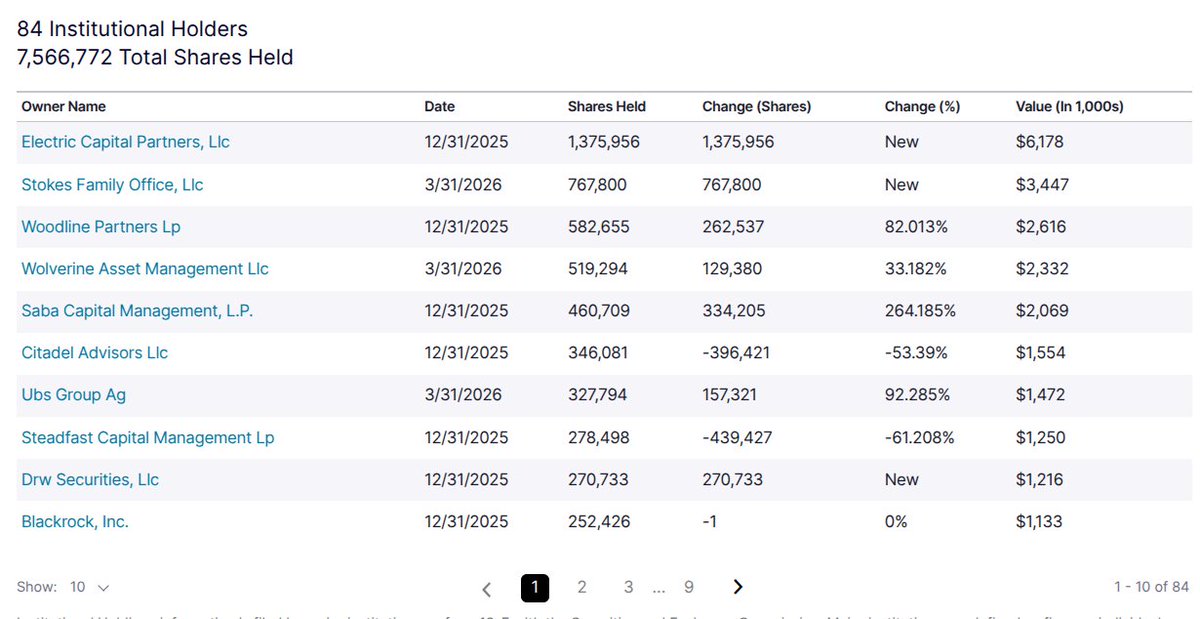Open Stokes Family Office, Llc link
This screenshot has width=1200, height=619.
[x=112, y=184]
